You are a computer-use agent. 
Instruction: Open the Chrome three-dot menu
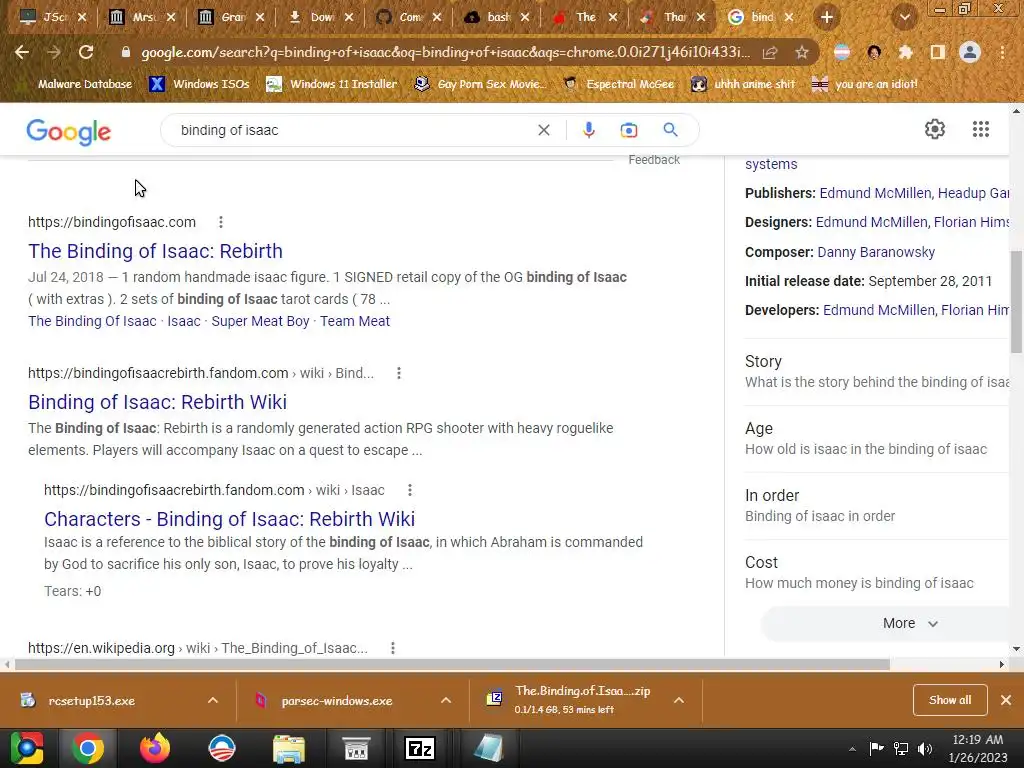[x=1002, y=52]
